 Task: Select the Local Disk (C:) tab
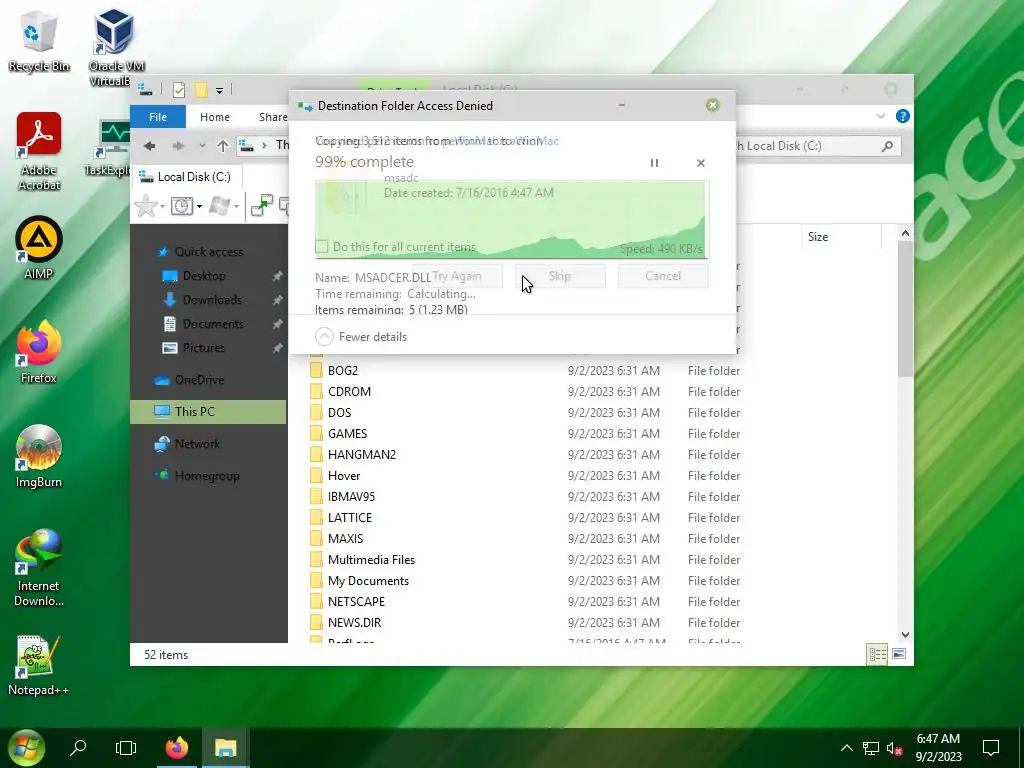(x=187, y=176)
